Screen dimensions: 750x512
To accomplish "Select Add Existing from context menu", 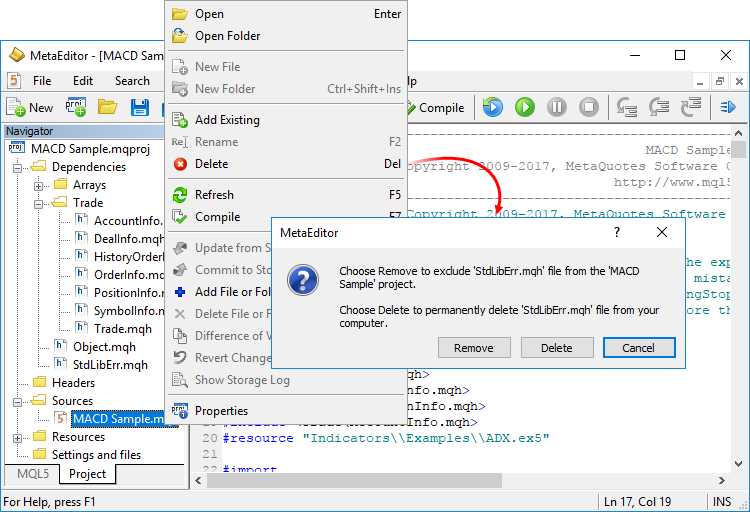I will tap(227, 120).
